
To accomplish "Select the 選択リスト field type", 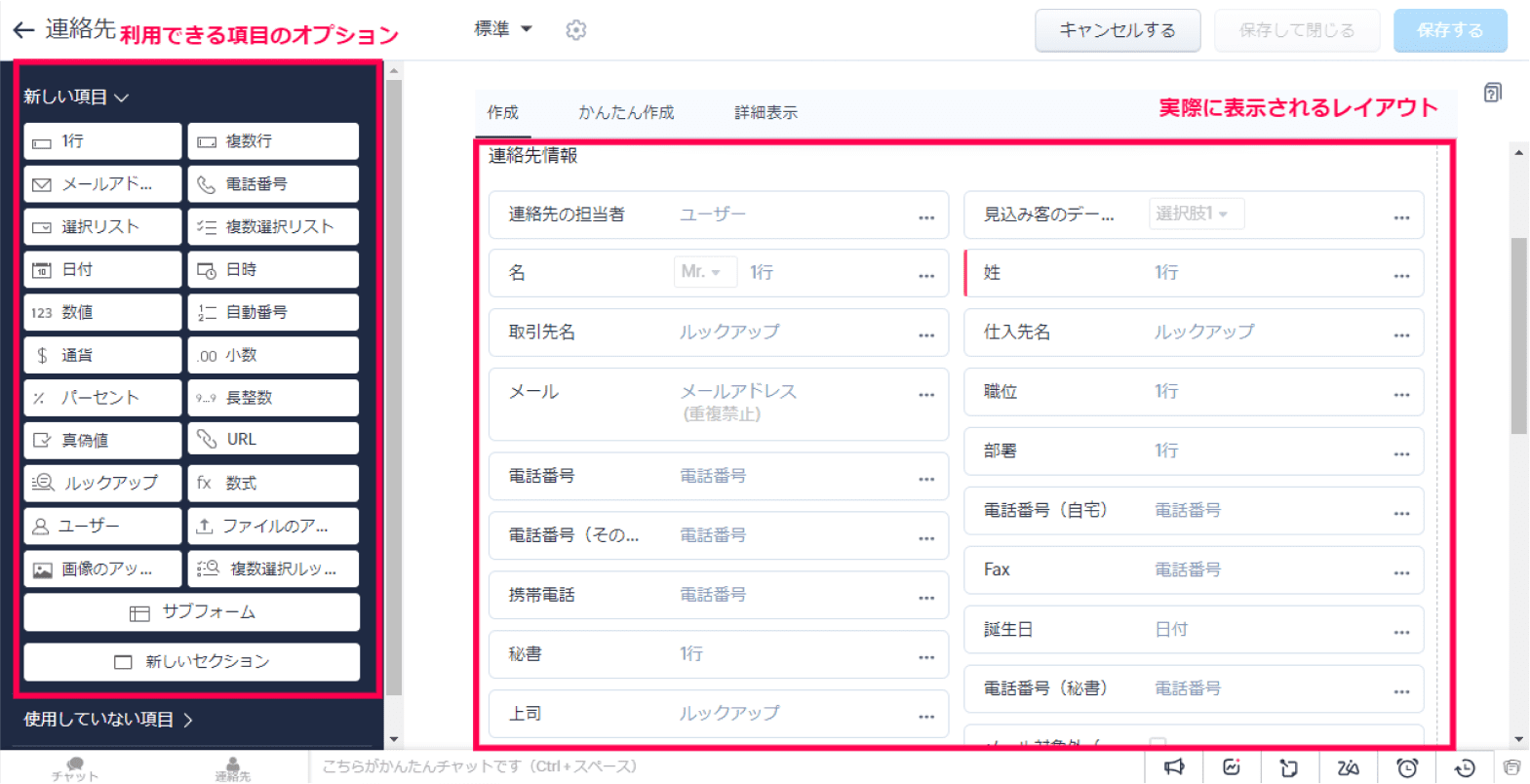I will coord(102,227).
